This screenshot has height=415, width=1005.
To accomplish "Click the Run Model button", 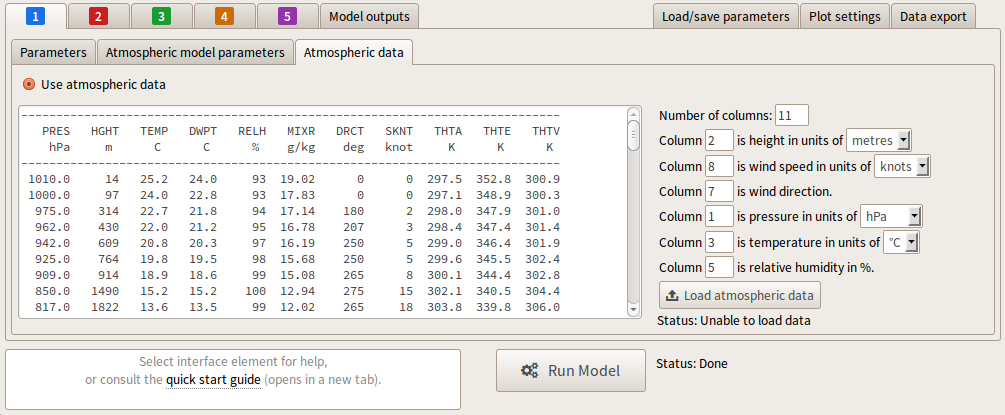I will tap(570, 370).
